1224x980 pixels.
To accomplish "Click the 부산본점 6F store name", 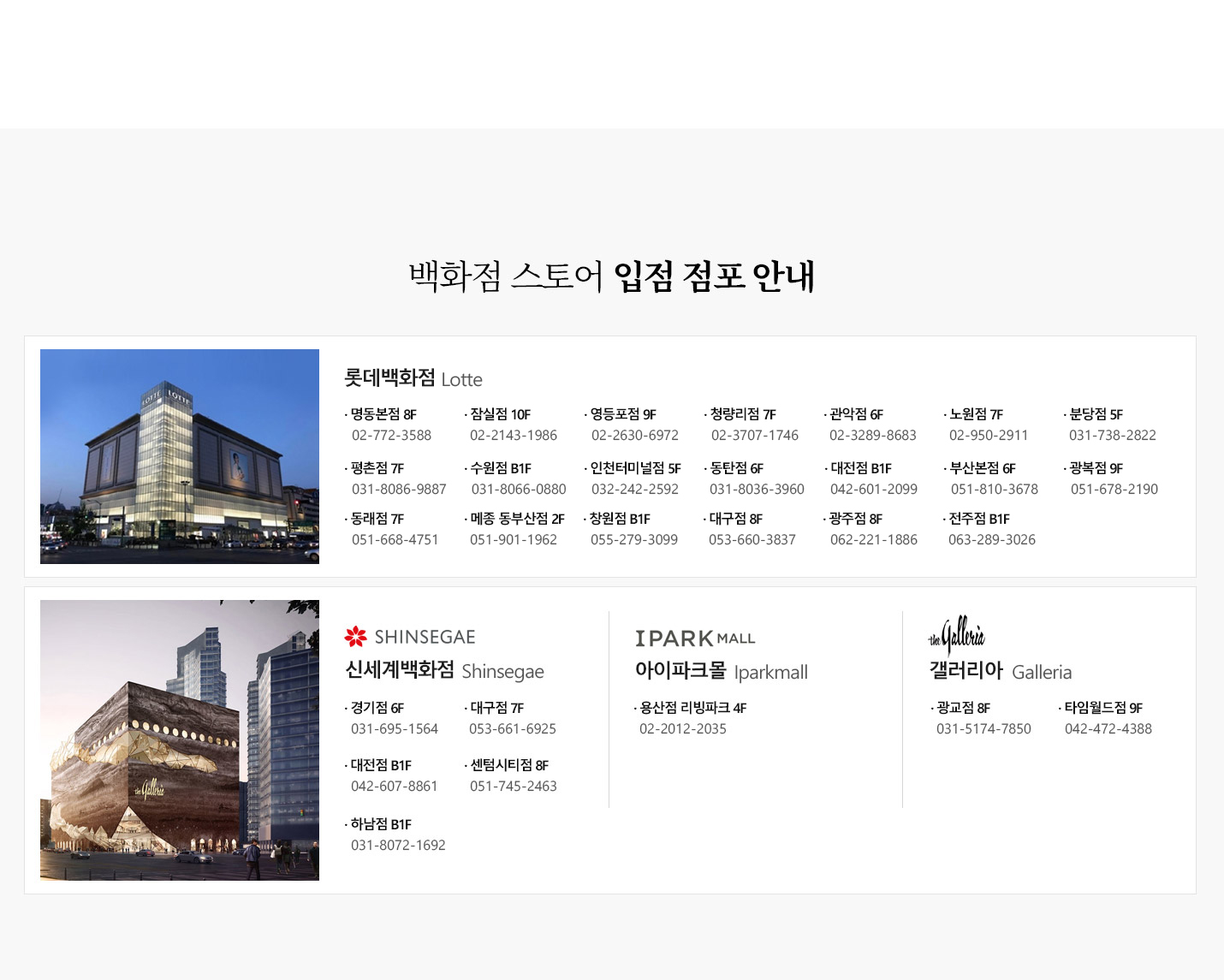I will (x=983, y=469).
